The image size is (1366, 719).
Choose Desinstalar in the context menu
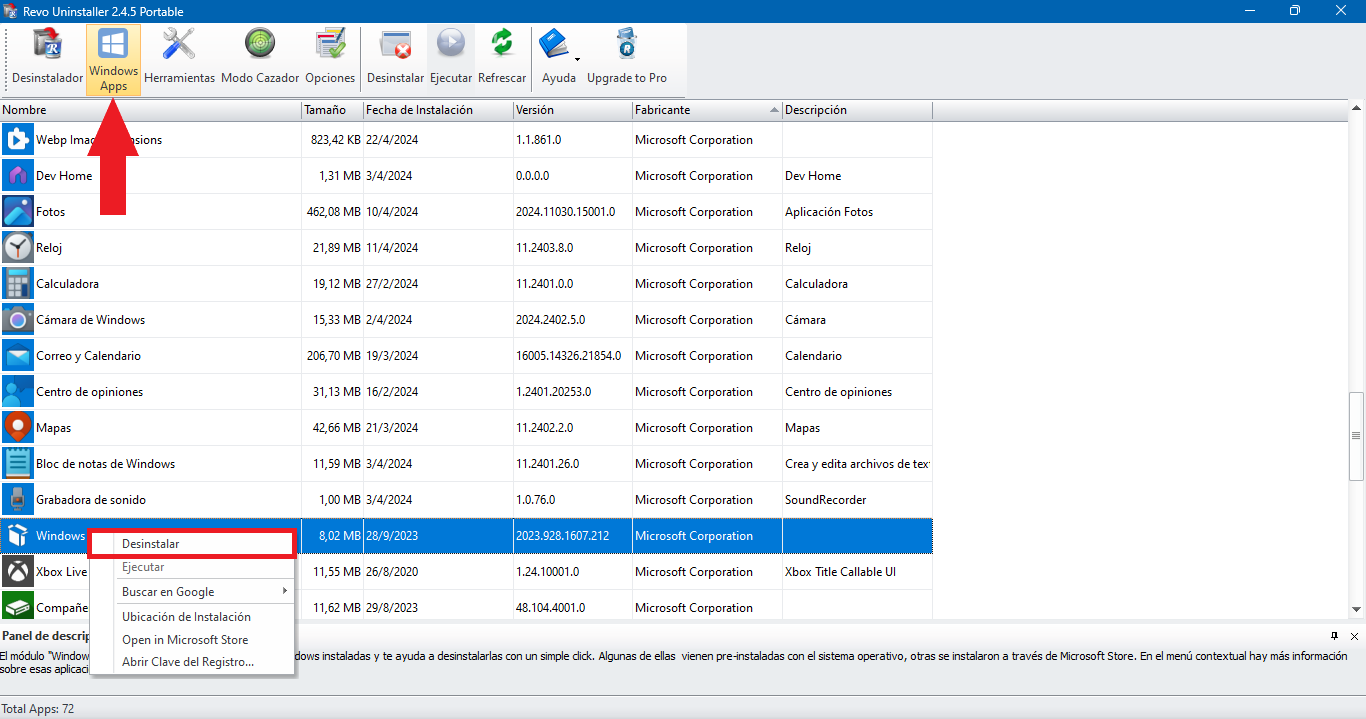192,544
